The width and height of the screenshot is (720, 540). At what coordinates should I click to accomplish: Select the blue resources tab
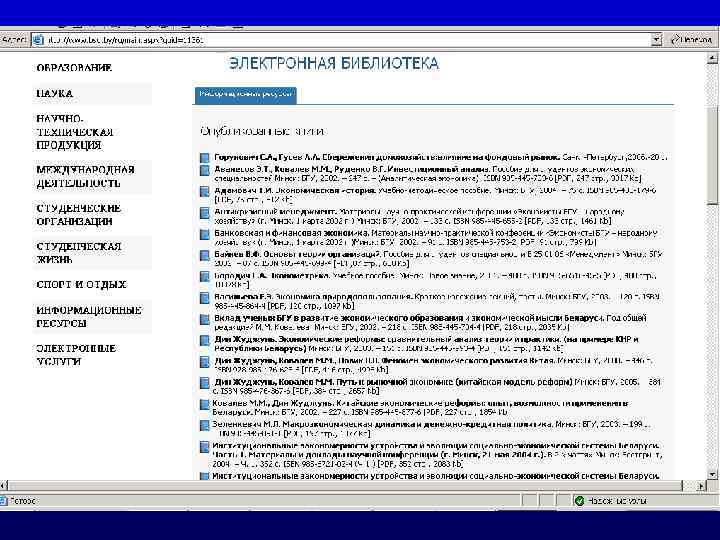[245, 95]
